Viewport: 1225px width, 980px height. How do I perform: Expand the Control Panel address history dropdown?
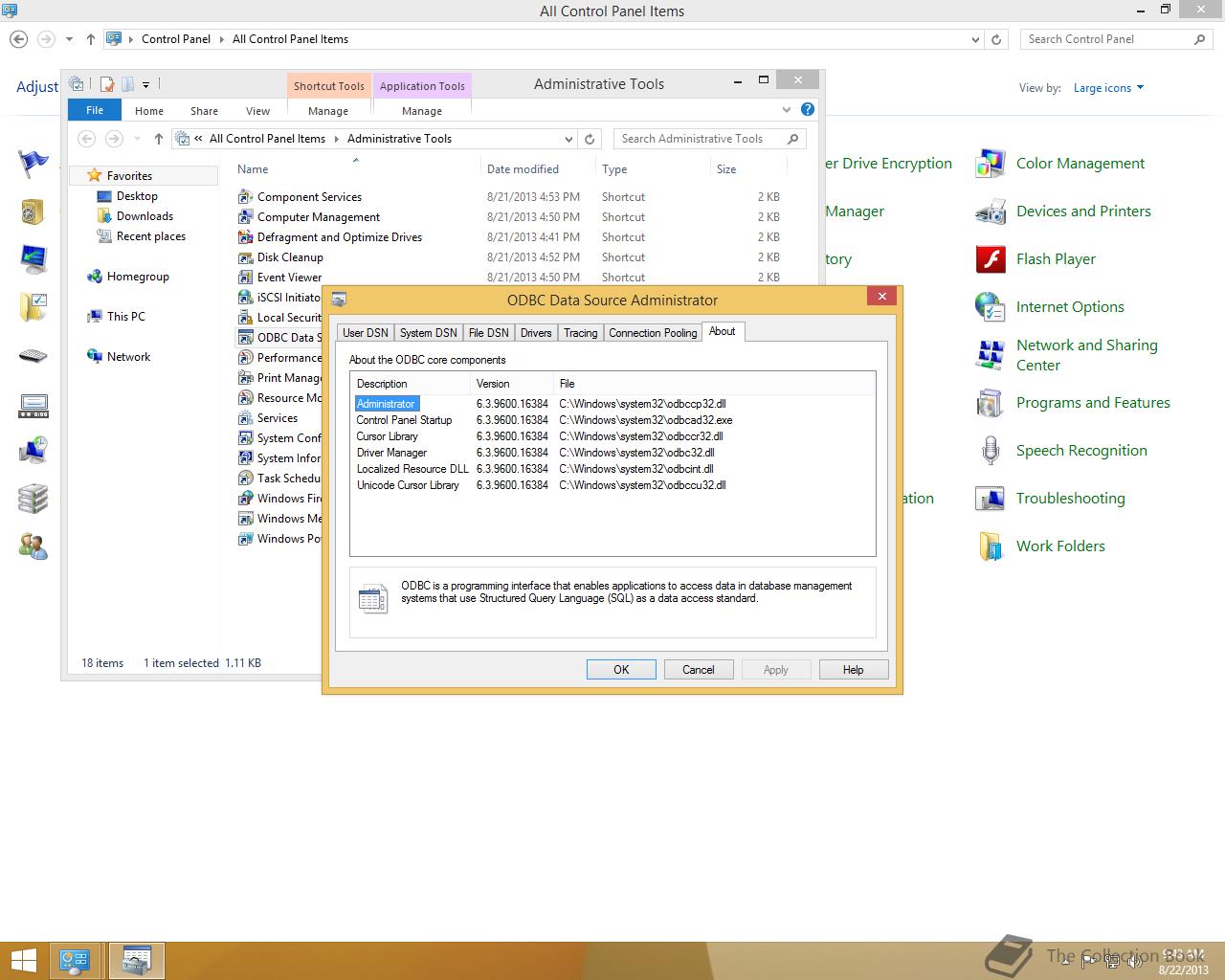pyautogui.click(x=975, y=39)
